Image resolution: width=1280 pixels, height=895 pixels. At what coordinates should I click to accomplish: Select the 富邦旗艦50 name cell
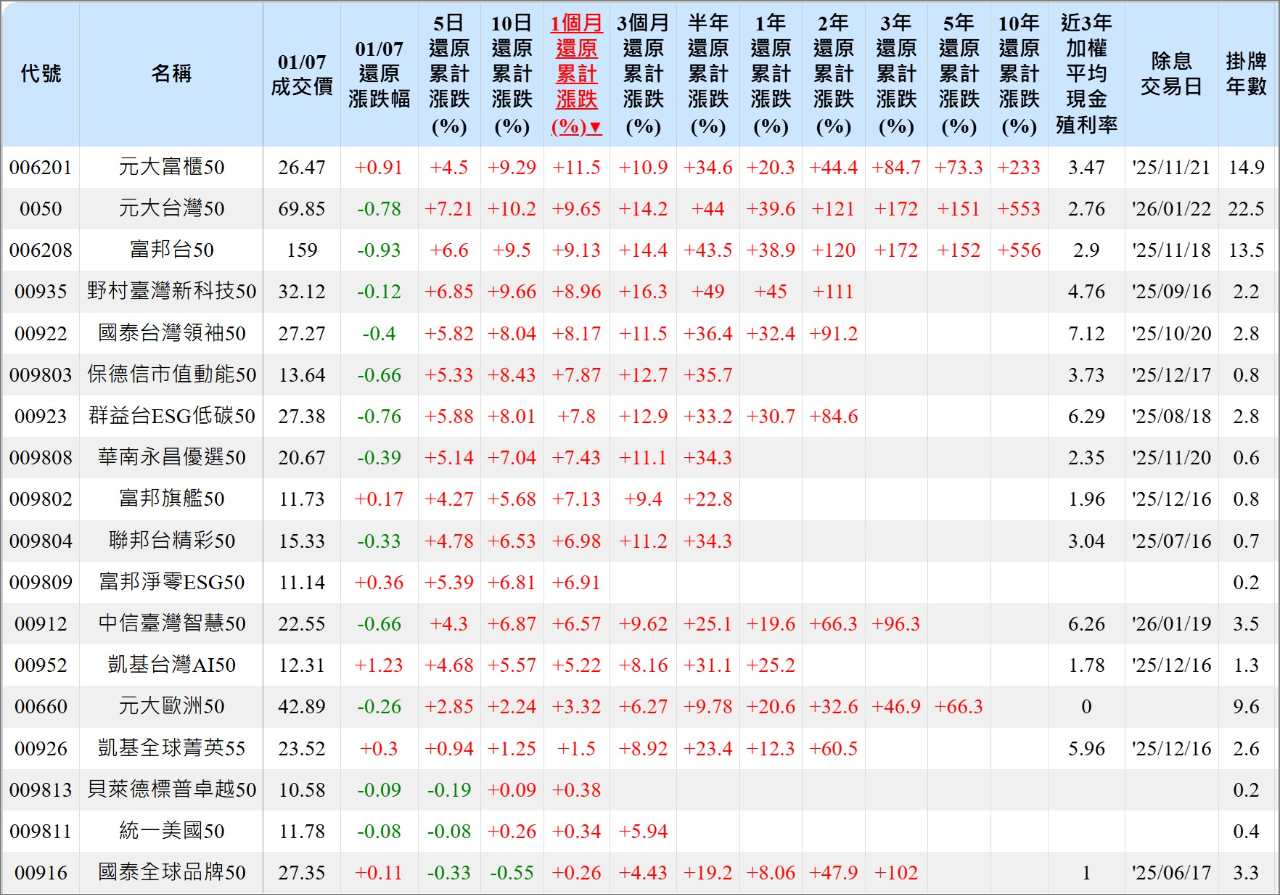click(x=172, y=499)
